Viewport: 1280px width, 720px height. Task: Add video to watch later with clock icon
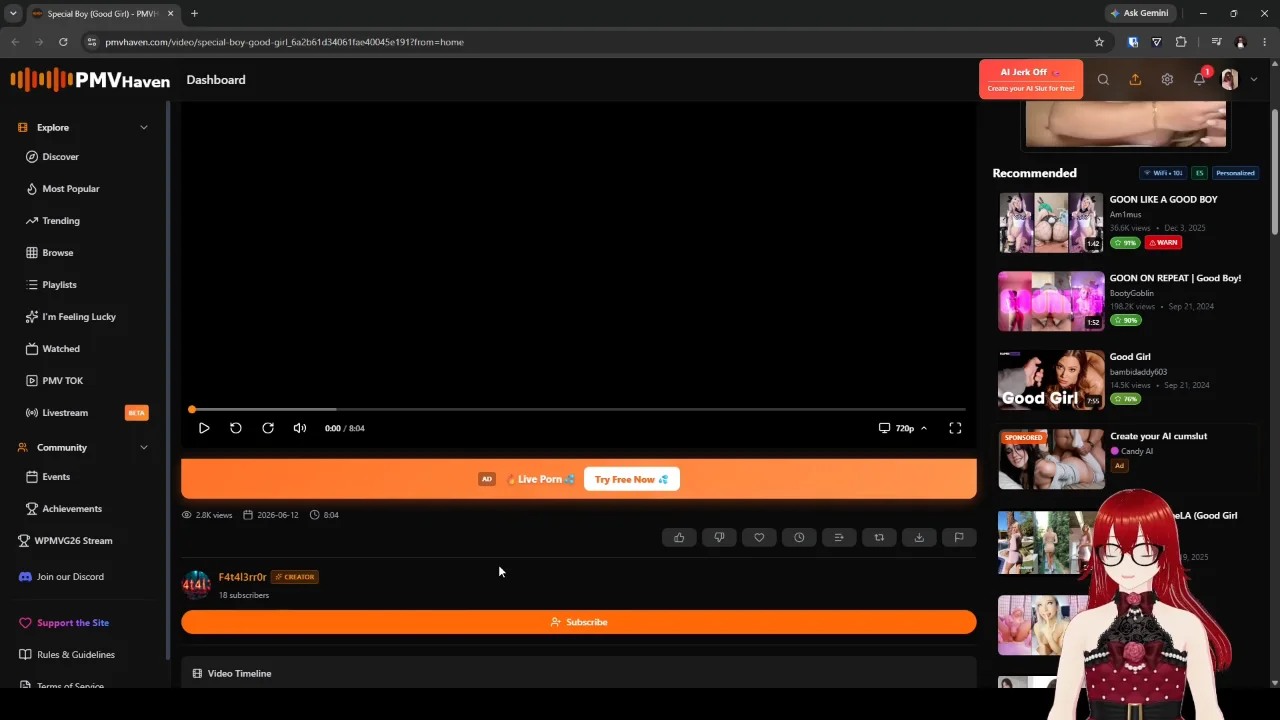coord(799,538)
